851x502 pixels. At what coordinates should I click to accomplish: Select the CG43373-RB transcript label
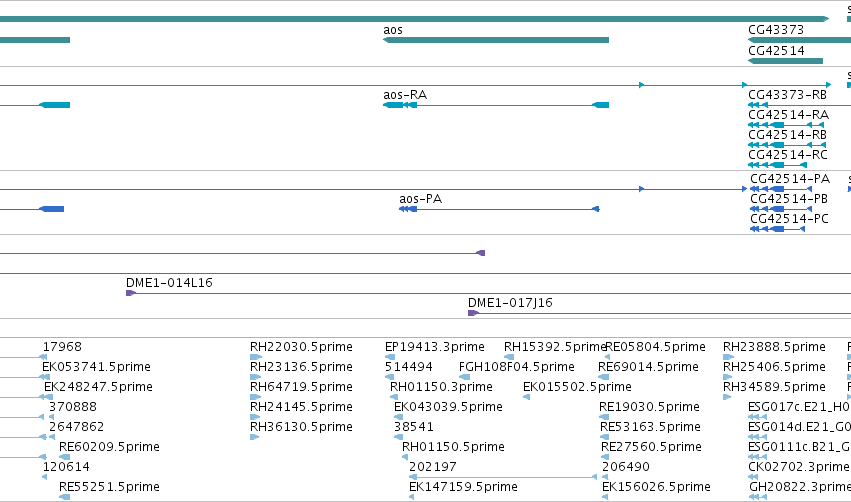(x=787, y=95)
